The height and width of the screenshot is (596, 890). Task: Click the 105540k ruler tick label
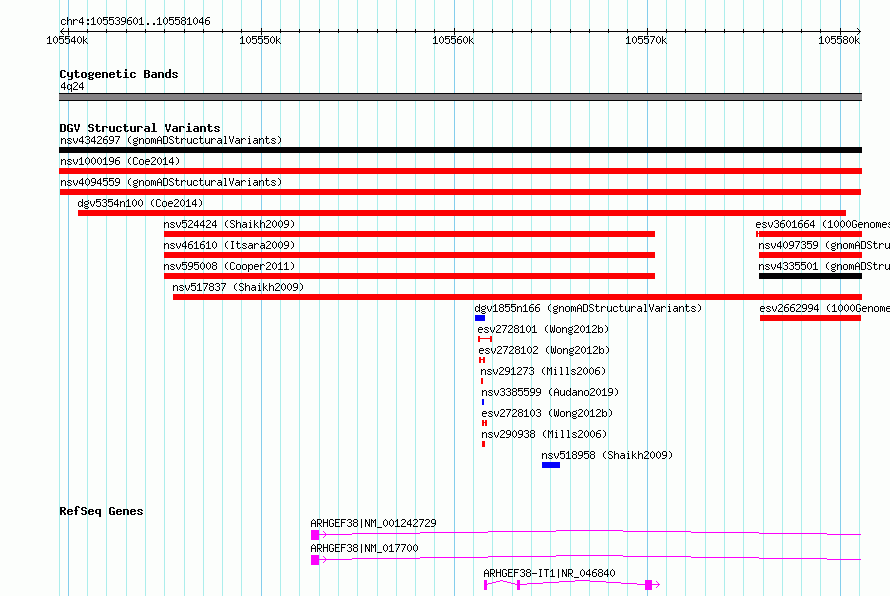tap(67, 40)
